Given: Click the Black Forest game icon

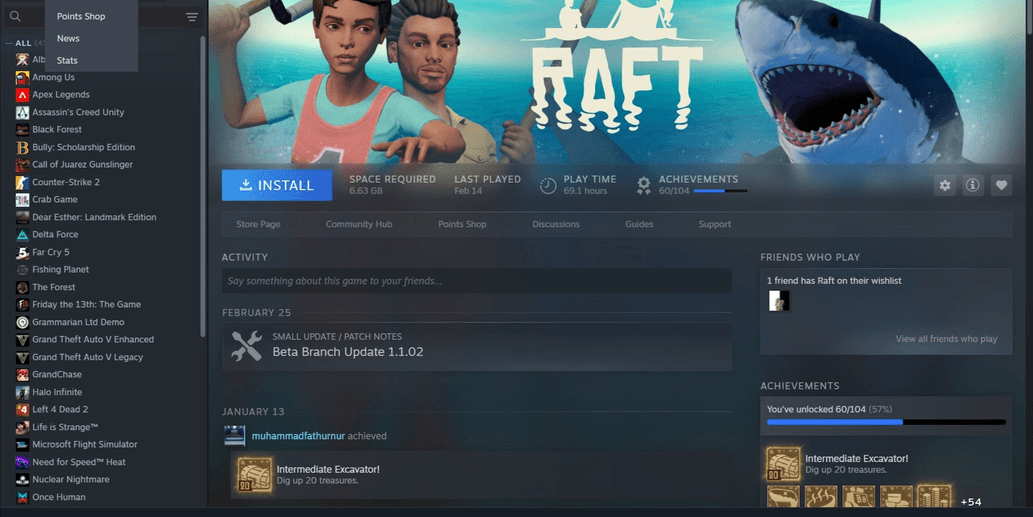Looking at the screenshot, I should (x=22, y=130).
